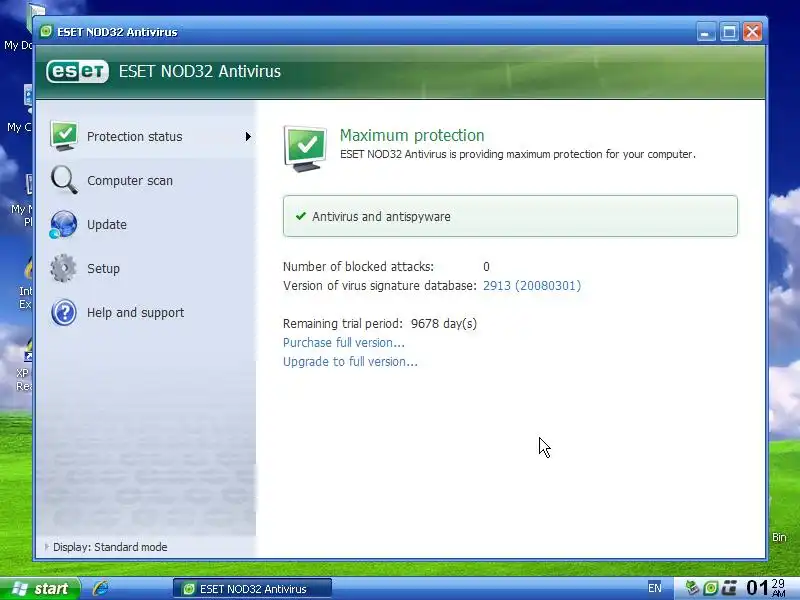Click the large Maximum protection monitor icon
This screenshot has height=600, width=800.
point(305,148)
